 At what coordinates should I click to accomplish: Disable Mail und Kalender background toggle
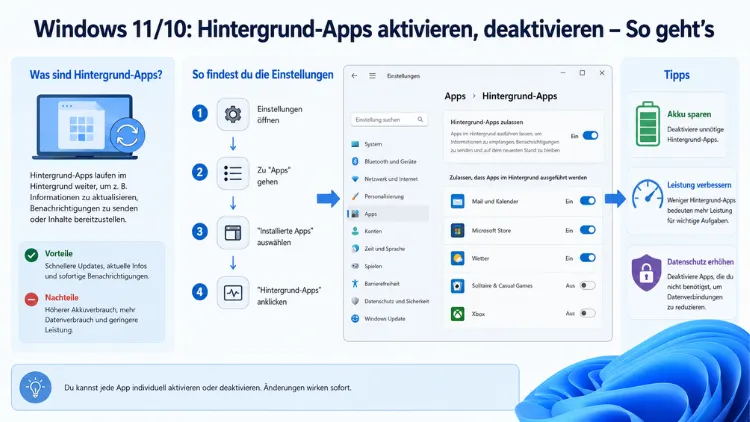pyautogui.click(x=587, y=201)
